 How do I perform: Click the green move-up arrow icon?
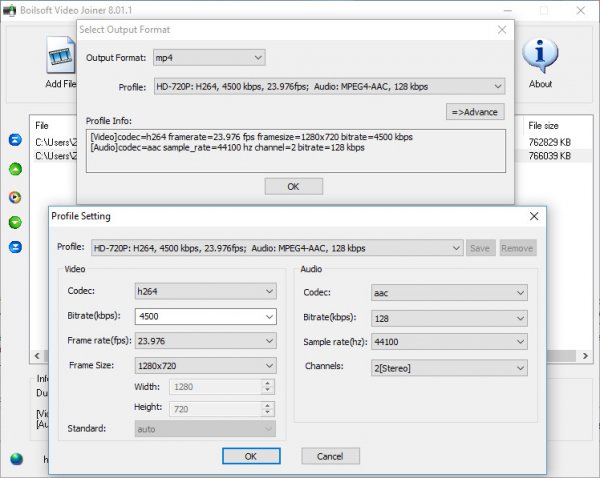(x=15, y=169)
